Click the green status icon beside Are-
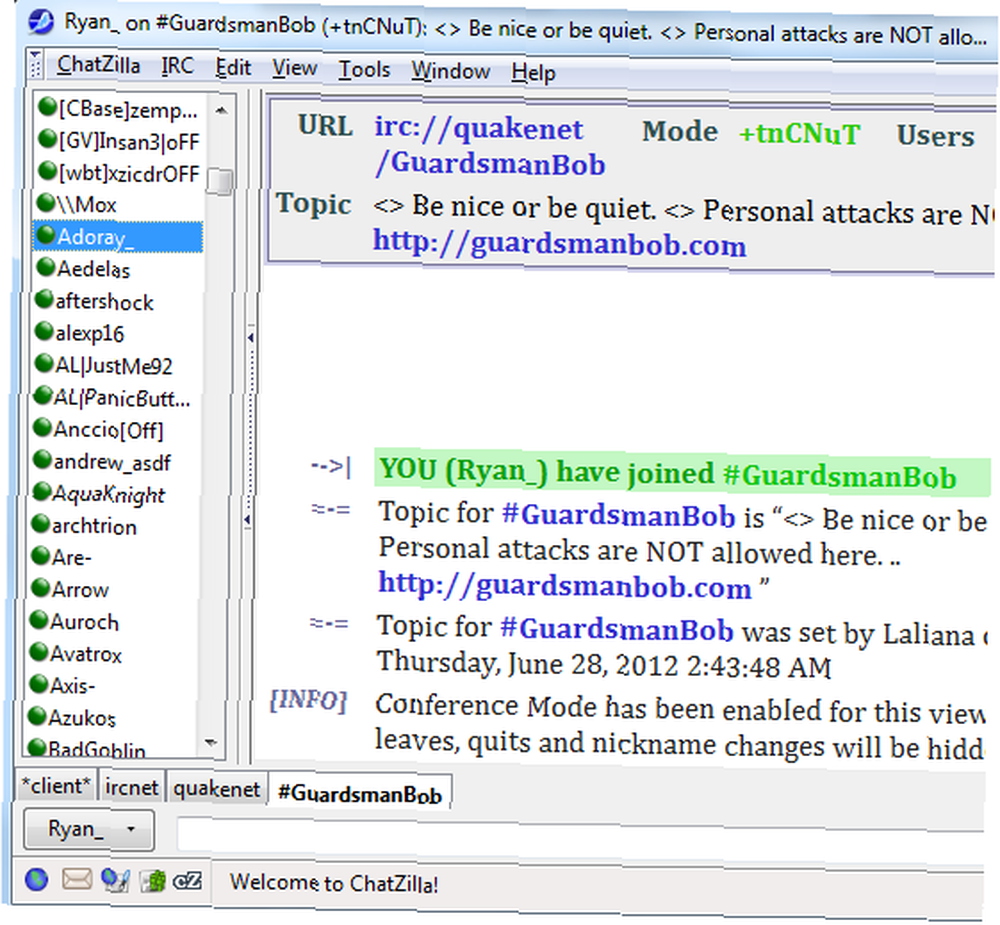The width and height of the screenshot is (1000, 925). [x=41, y=555]
